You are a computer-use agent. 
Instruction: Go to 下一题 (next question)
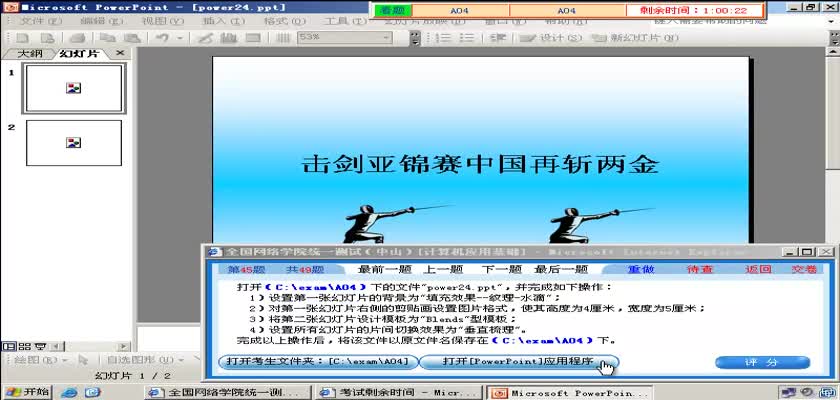[x=501, y=269]
